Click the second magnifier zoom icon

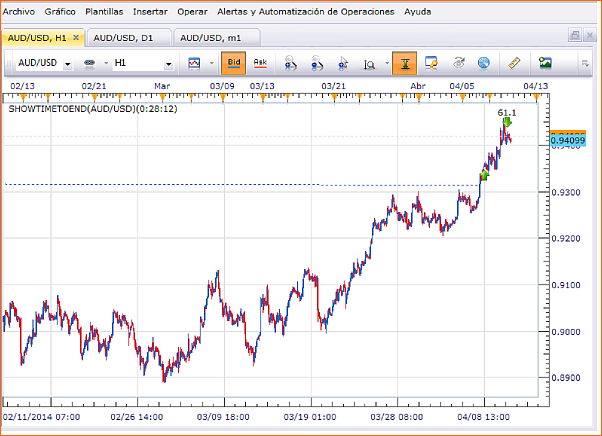pyautogui.click(x=317, y=63)
